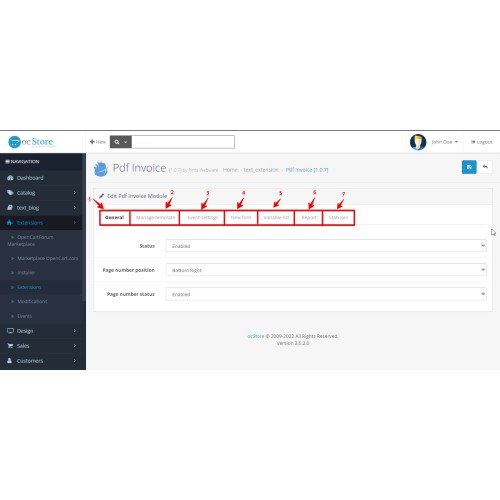Open the John Doe user menu

pos(445,142)
